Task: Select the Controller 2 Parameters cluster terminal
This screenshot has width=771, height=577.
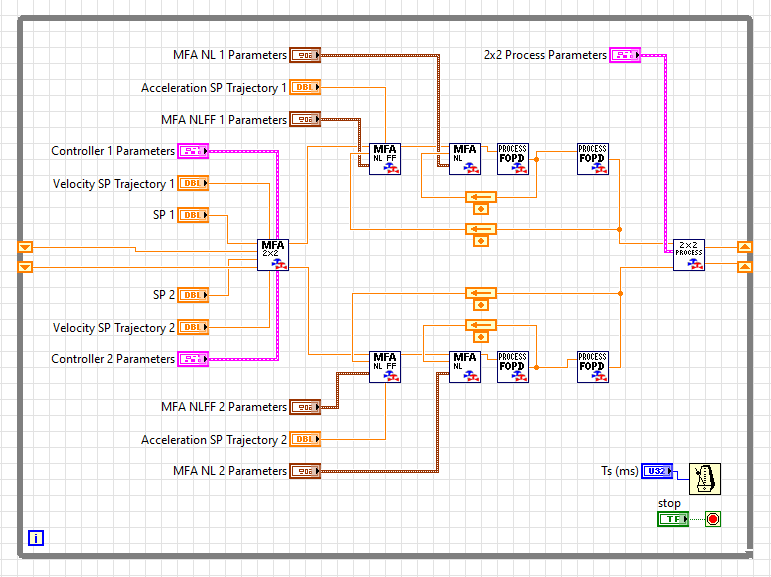Action: [x=193, y=359]
